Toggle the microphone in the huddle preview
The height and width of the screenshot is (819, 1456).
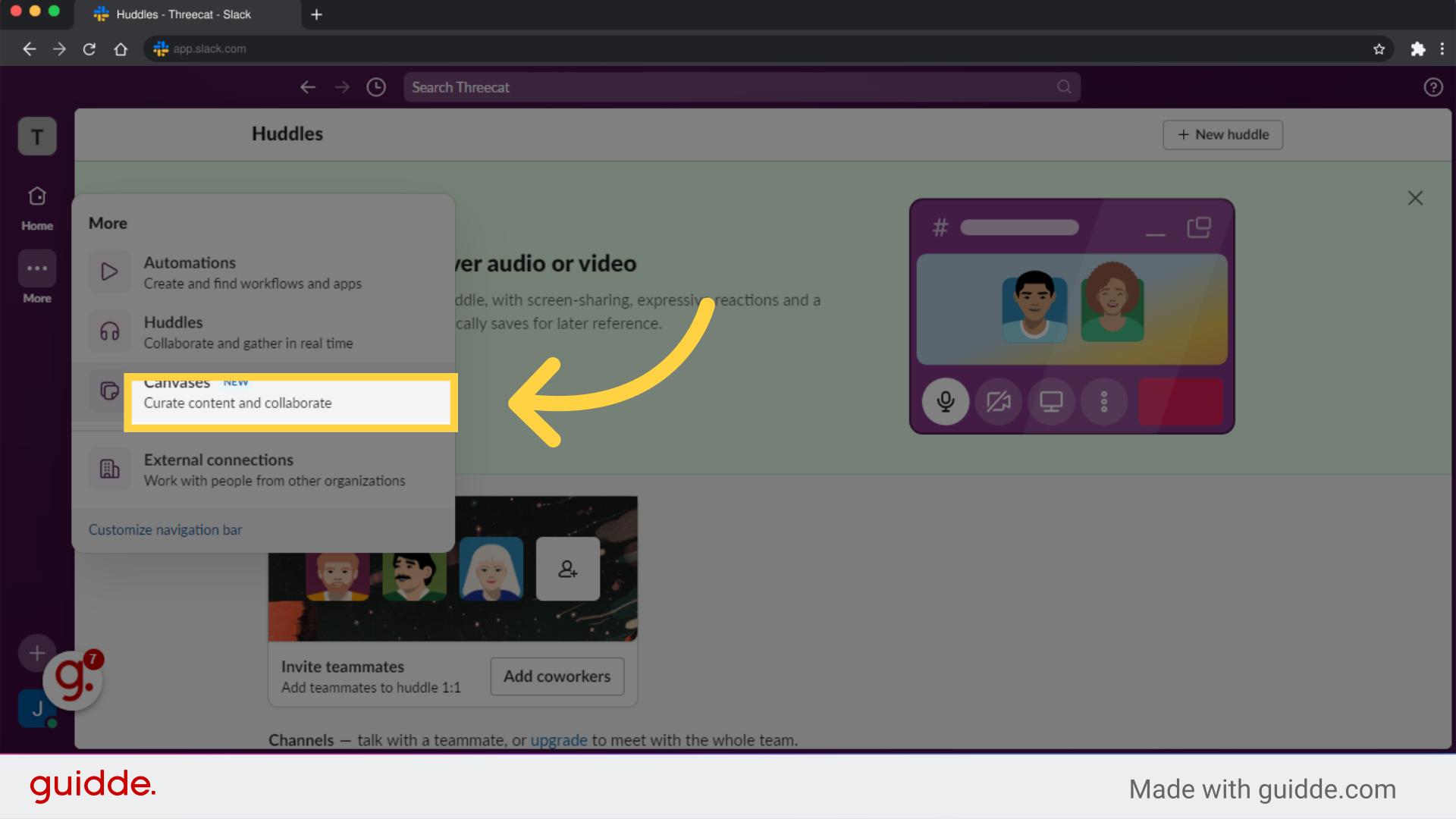click(945, 402)
